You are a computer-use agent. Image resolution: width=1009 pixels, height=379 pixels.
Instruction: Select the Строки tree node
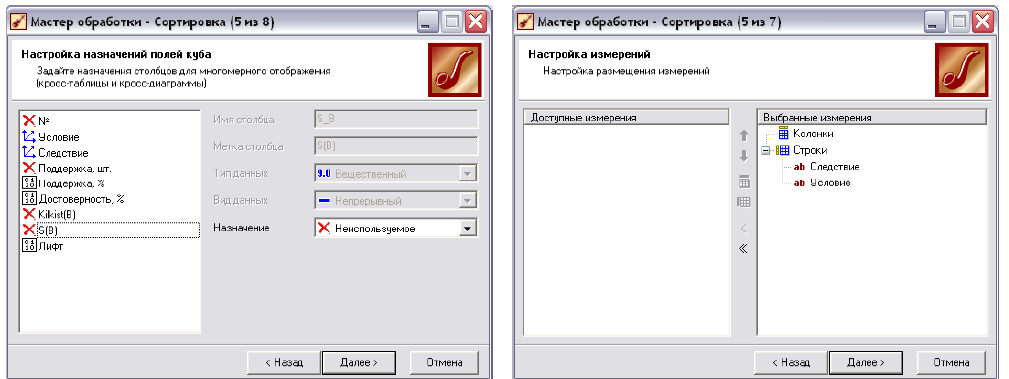point(810,150)
